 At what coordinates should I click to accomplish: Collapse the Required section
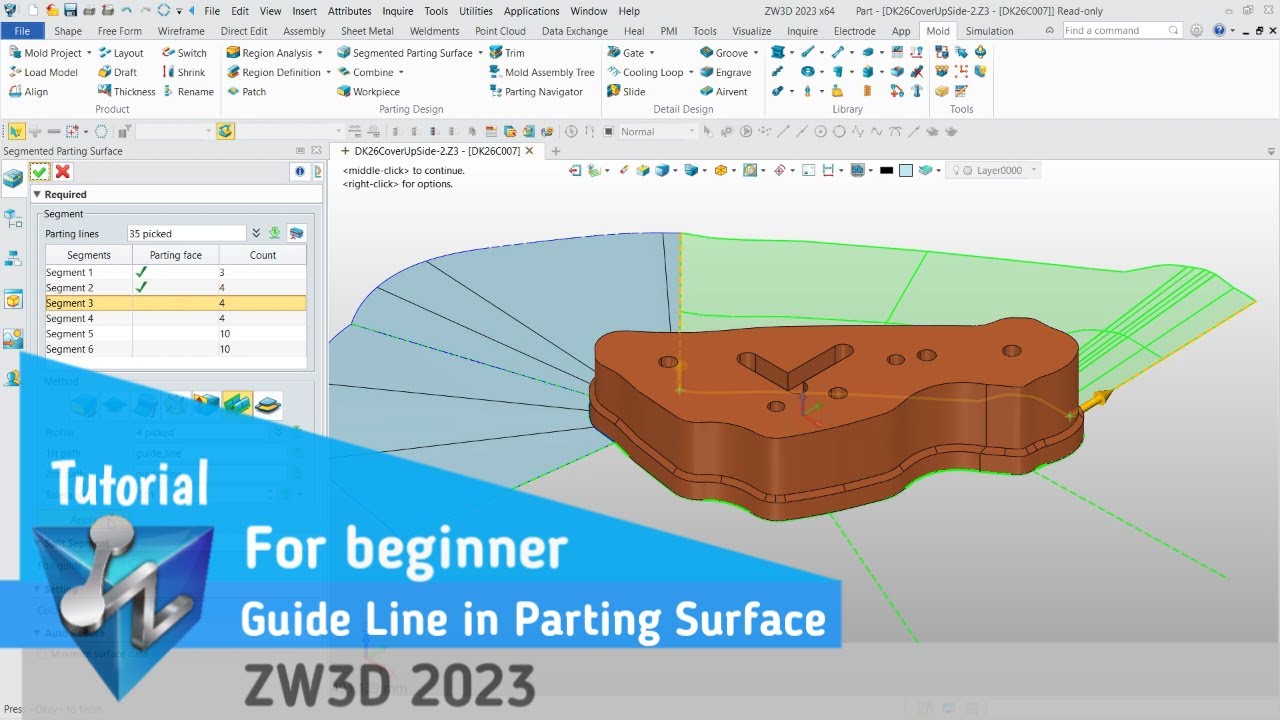pyautogui.click(x=37, y=194)
